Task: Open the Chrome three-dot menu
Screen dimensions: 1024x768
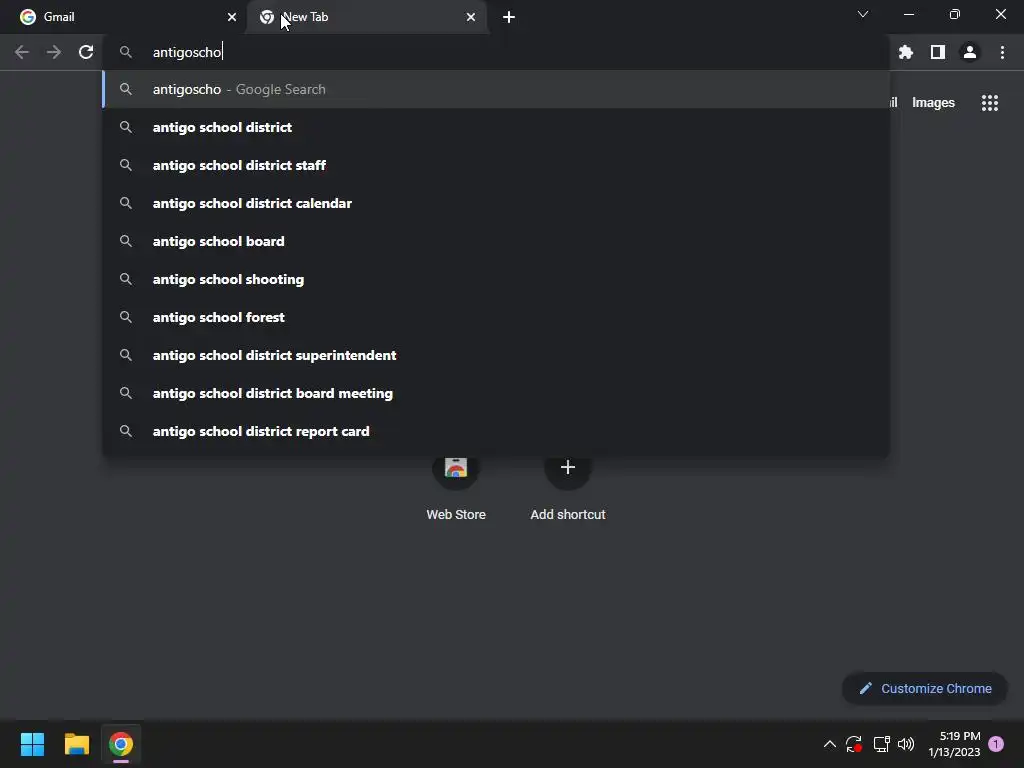Action: (1002, 52)
